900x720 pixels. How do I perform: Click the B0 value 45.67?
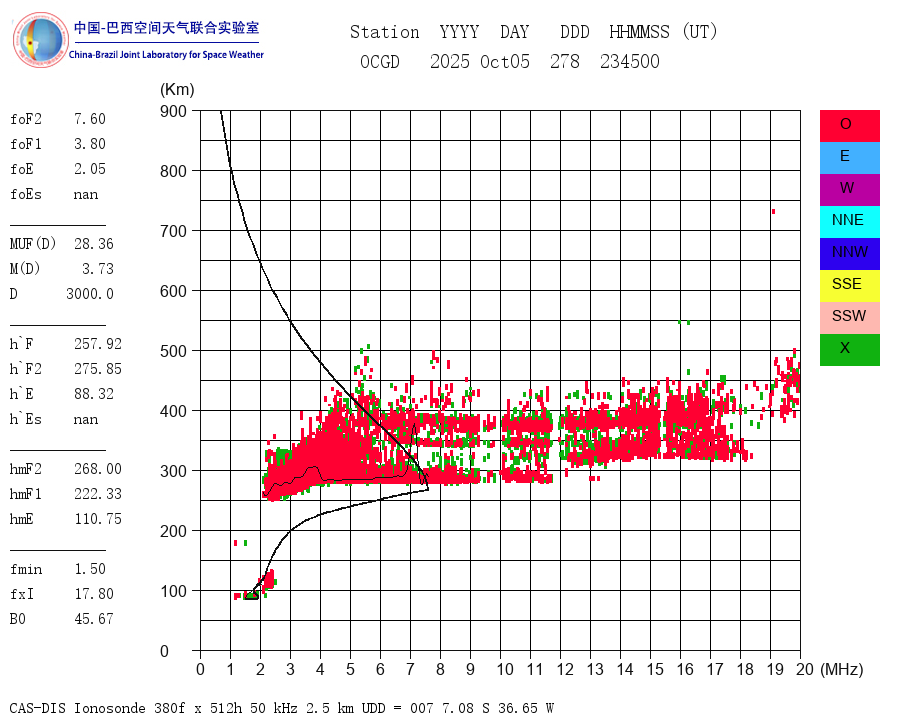94,619
